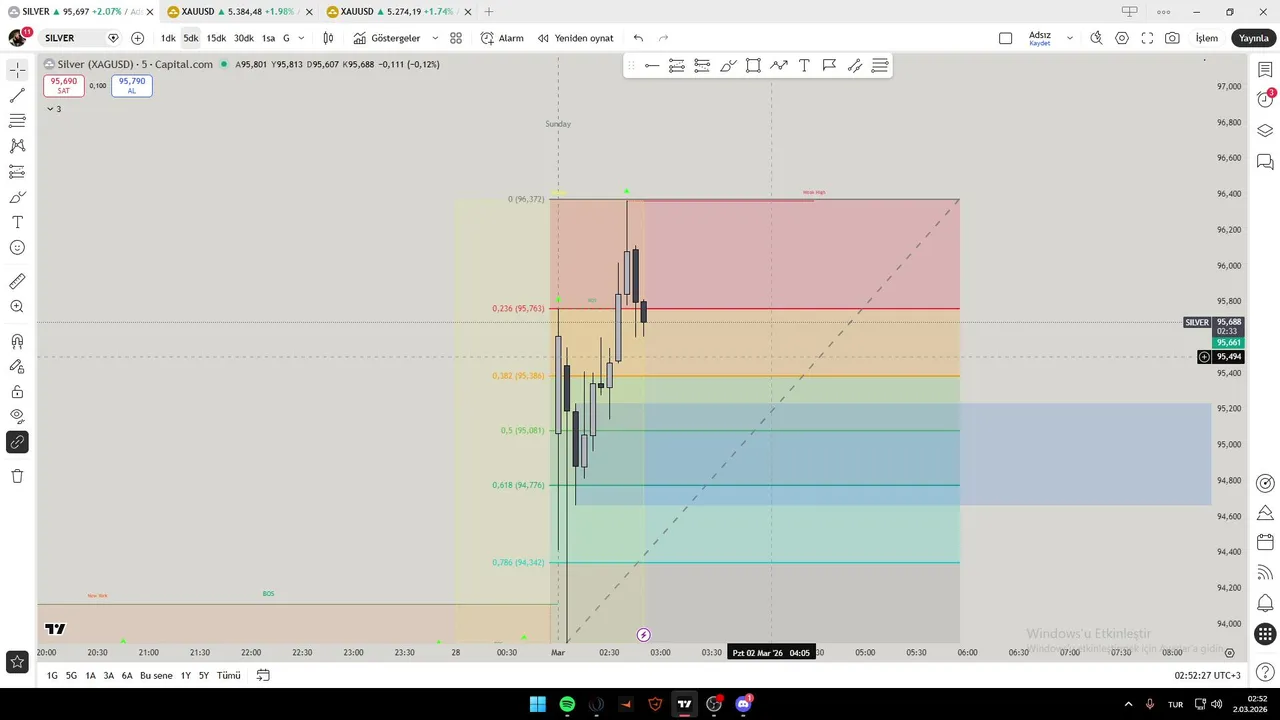This screenshot has height=720, width=1280.
Task: Select the 30dk timeframe
Action: point(244,38)
